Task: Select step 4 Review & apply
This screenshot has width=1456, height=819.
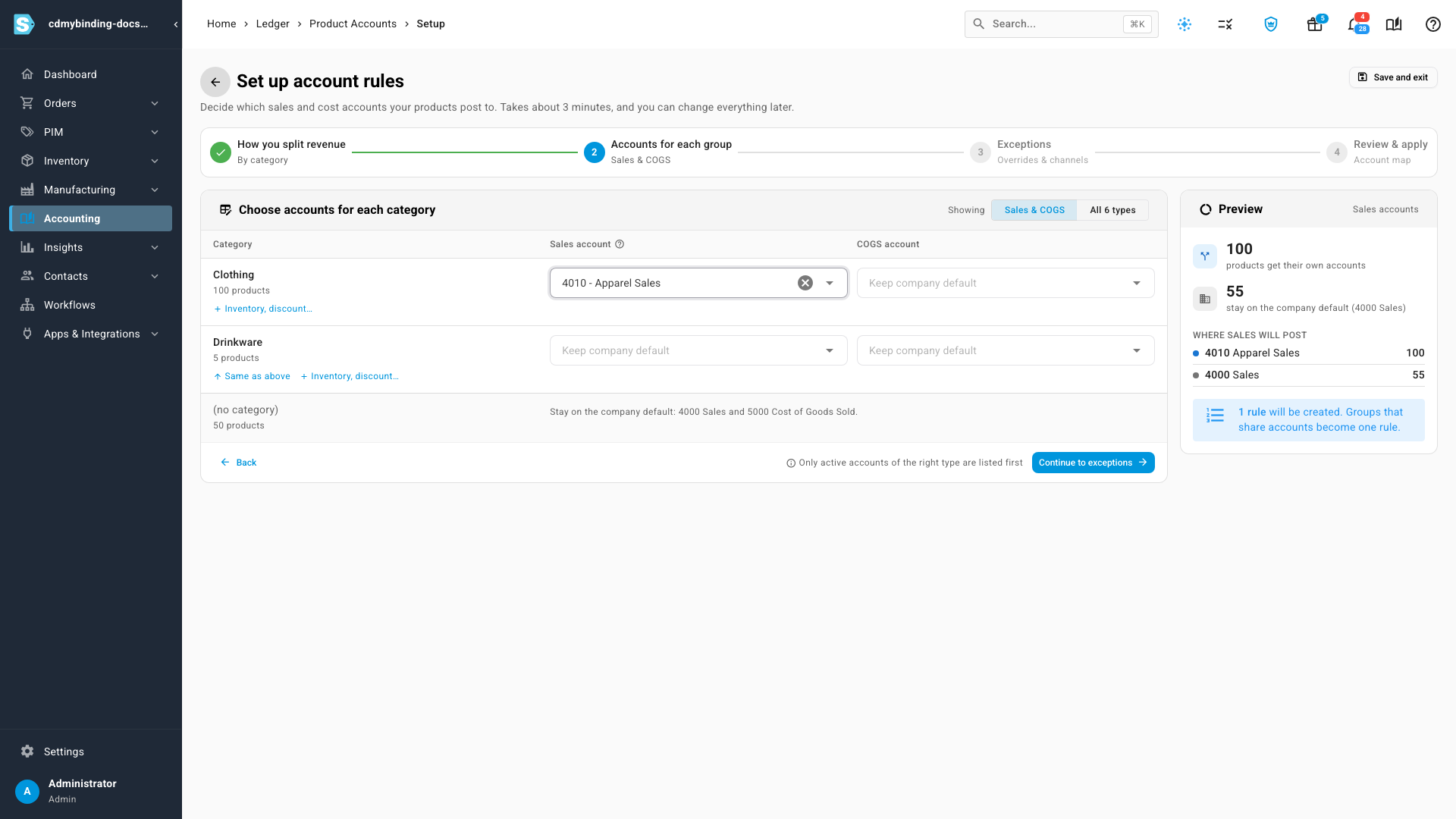Action: [x=1377, y=152]
